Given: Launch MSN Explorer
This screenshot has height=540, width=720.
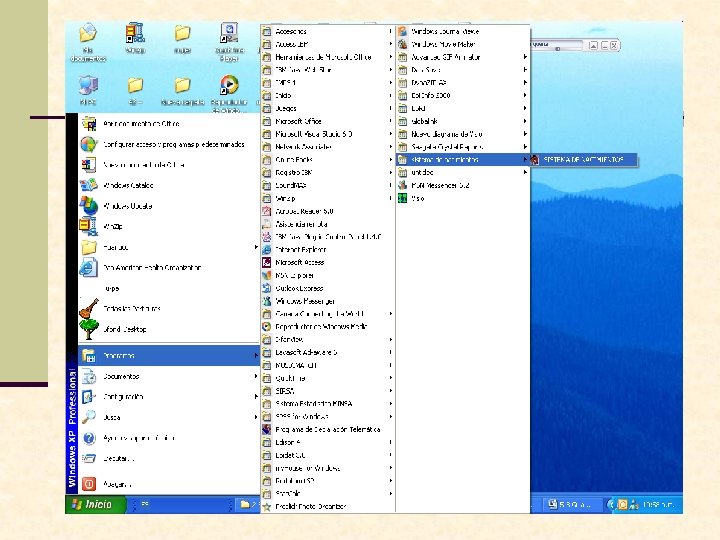Looking at the screenshot, I should click(327, 275).
